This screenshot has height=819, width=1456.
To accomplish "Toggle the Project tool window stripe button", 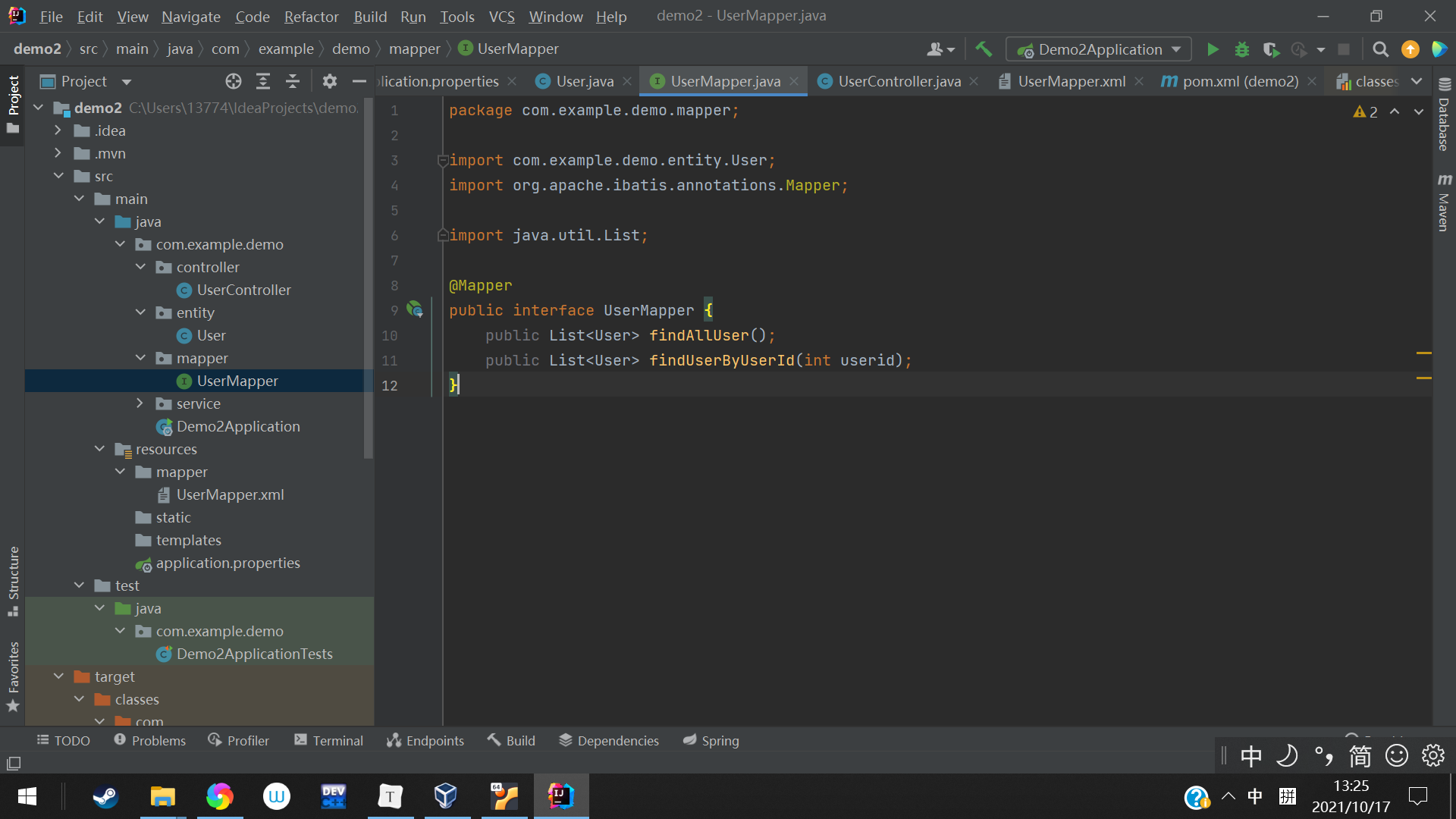I will (13, 105).
